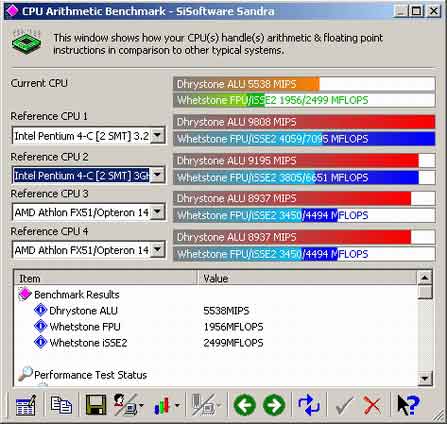The image size is (447, 424).
Task: Click the red X cancel icon
Action: 372,405
